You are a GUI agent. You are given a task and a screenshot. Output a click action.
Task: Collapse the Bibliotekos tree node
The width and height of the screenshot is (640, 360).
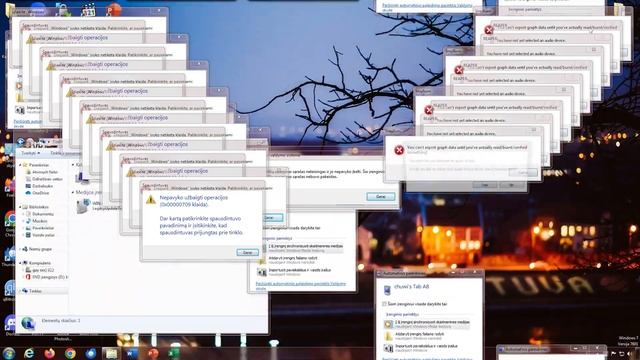(x=20, y=207)
